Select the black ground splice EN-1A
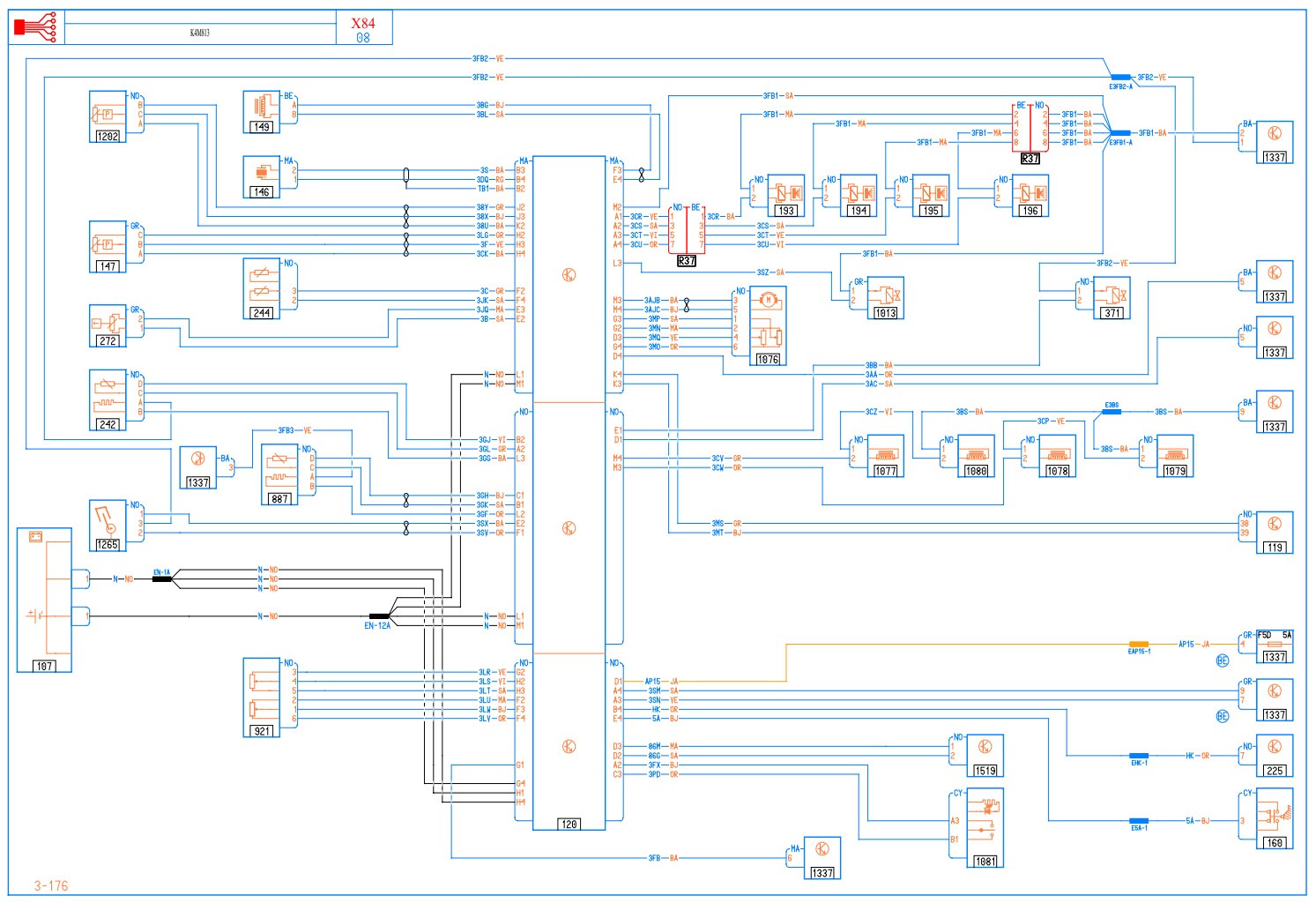Viewport: 1316px width, 903px height. click(162, 579)
